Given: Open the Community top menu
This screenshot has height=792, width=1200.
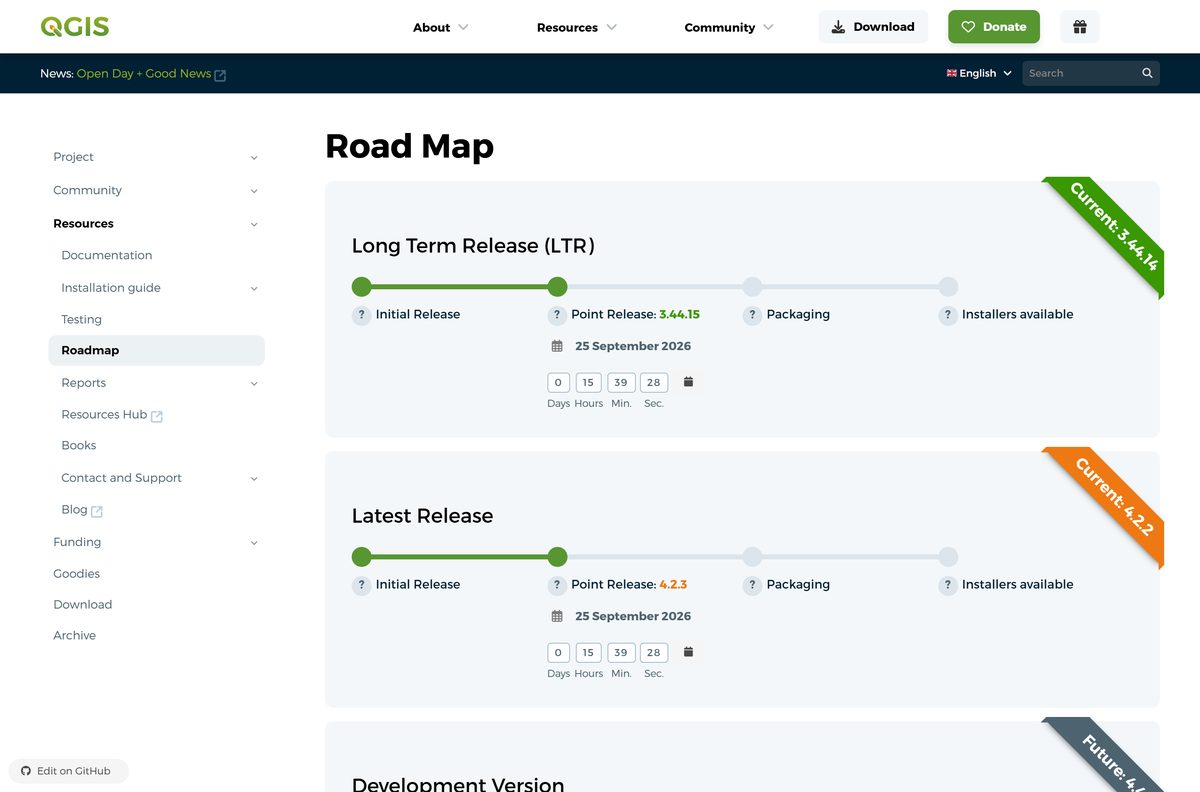Looking at the screenshot, I should [729, 27].
